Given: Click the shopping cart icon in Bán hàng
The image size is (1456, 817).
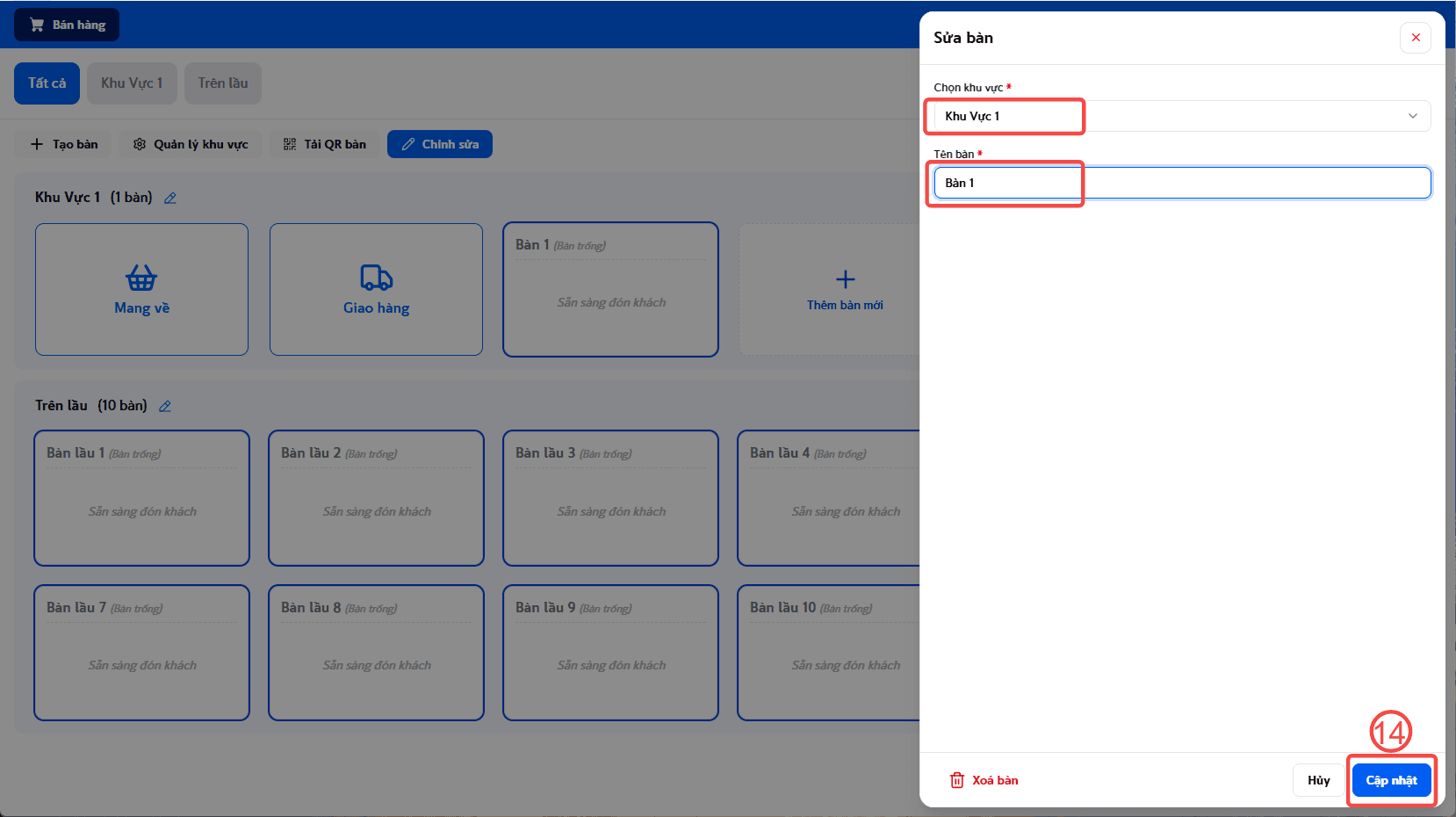Looking at the screenshot, I should pyautogui.click(x=37, y=25).
